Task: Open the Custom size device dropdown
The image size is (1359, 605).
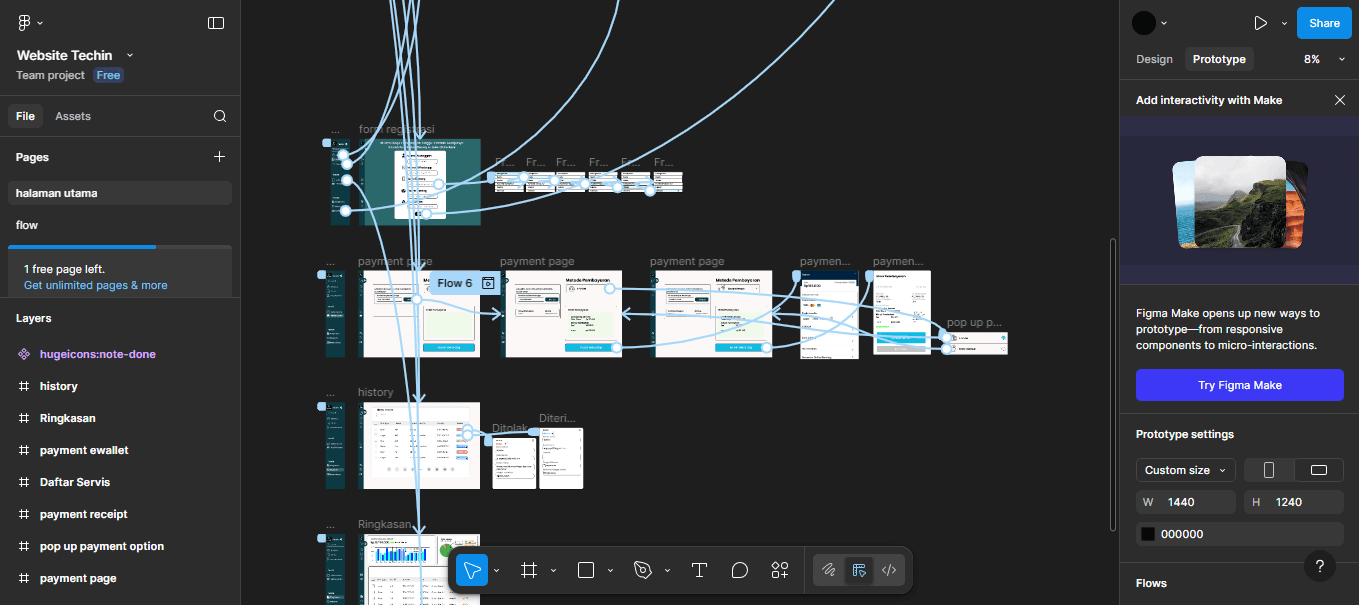Action: (1185, 470)
